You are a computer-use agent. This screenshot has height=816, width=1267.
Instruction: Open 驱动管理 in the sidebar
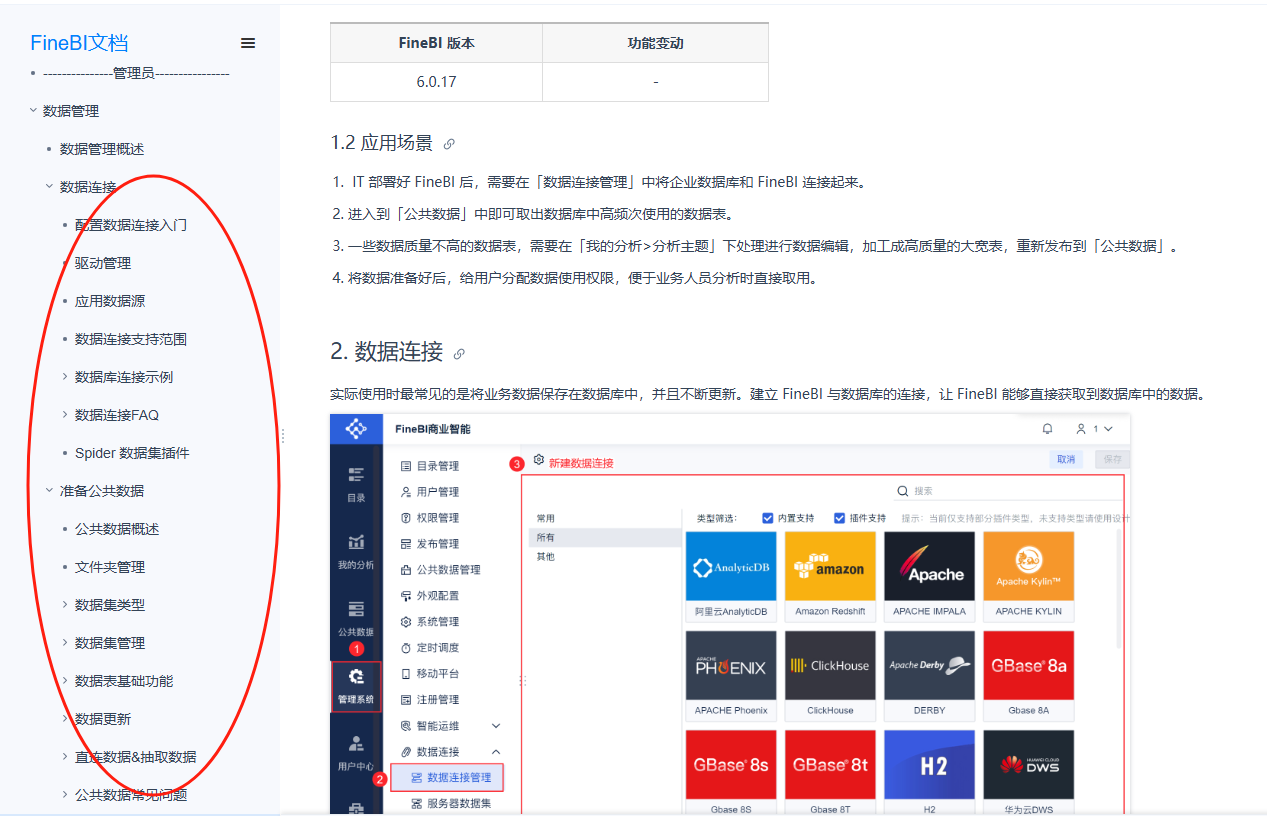(103, 263)
